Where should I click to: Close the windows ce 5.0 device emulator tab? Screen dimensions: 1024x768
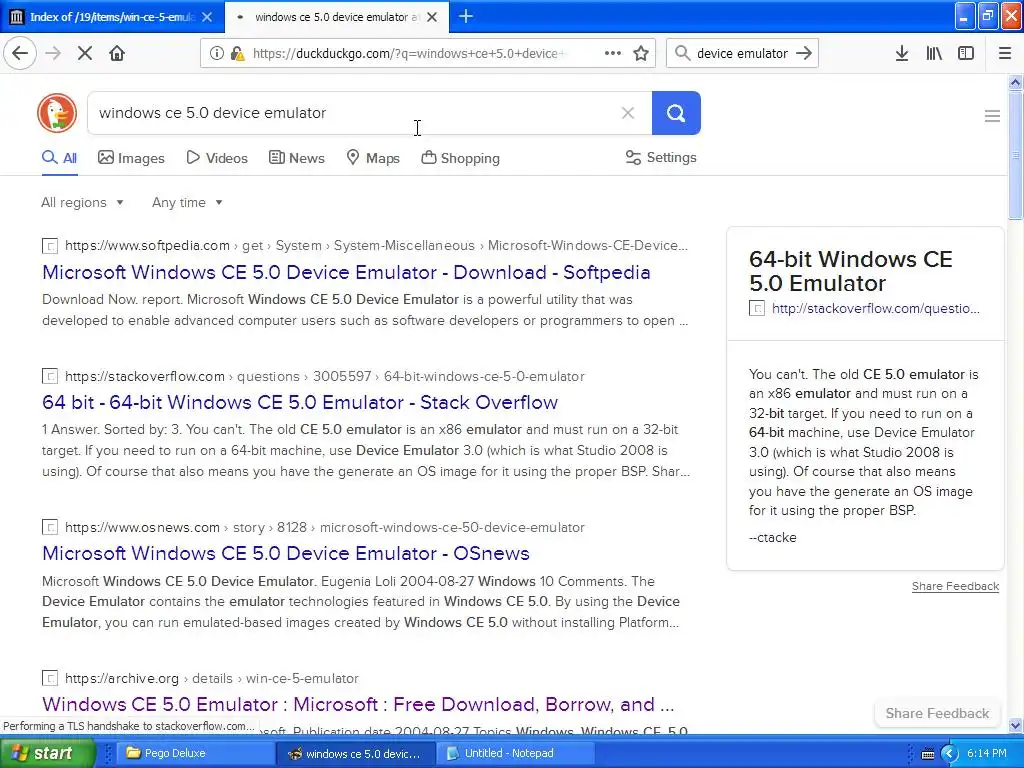tap(432, 17)
